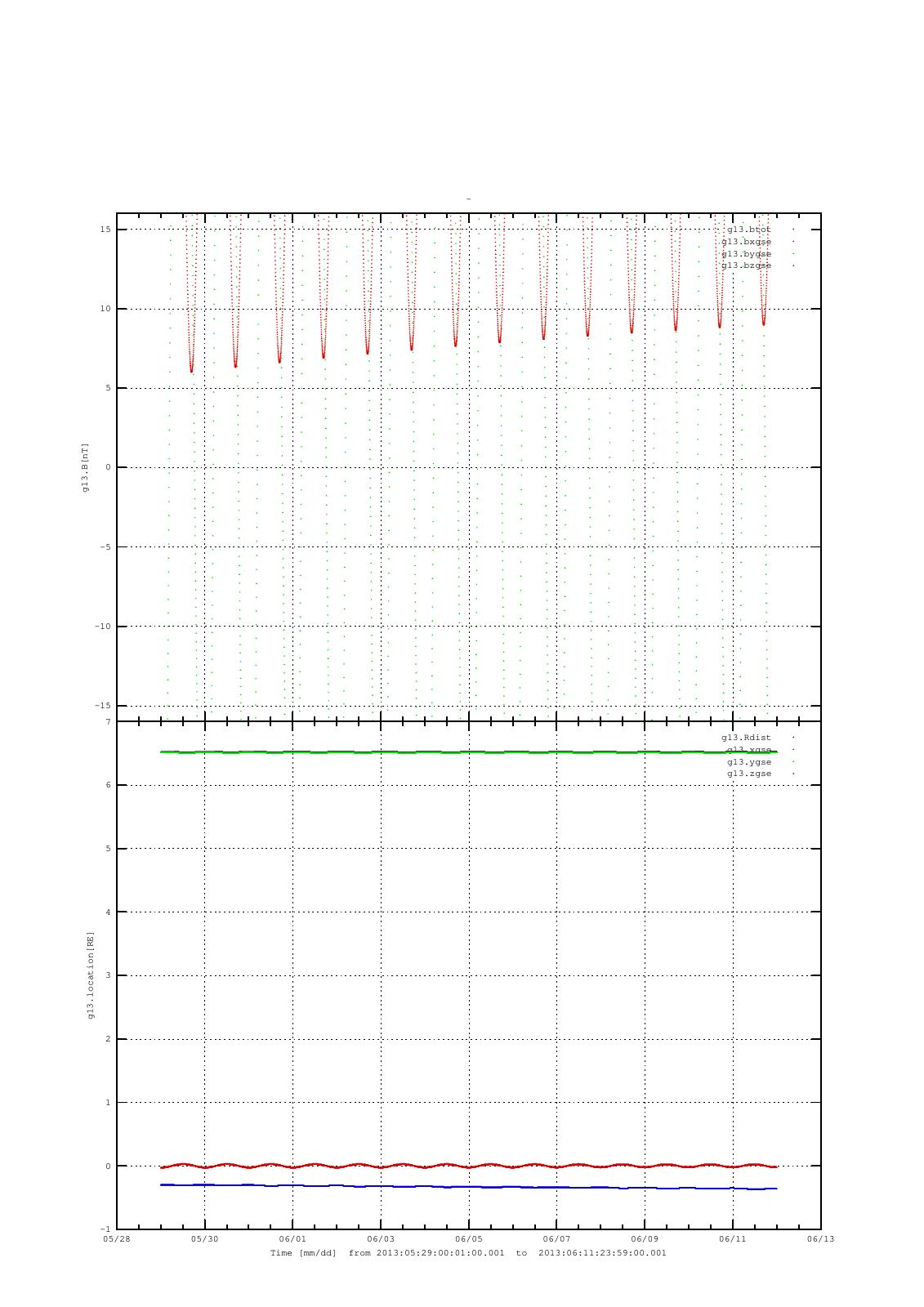The height and width of the screenshot is (1307, 924).
Task: Click the -10 tick on the g13.B axis
Action: [103, 627]
